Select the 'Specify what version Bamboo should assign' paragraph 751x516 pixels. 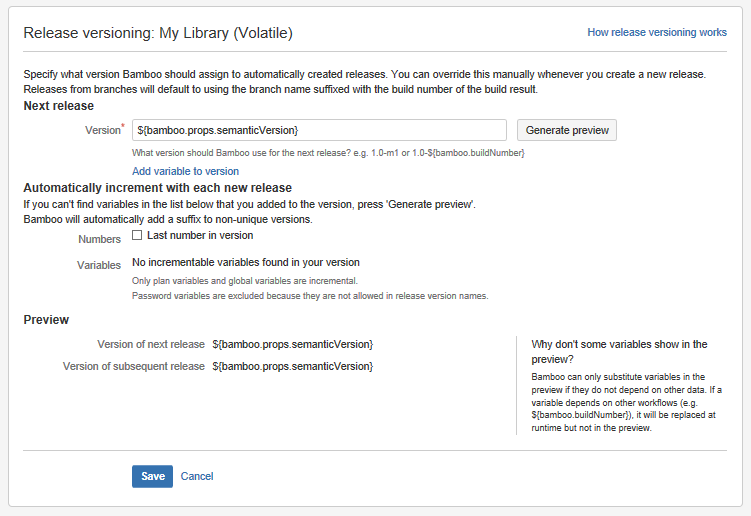(x=364, y=82)
